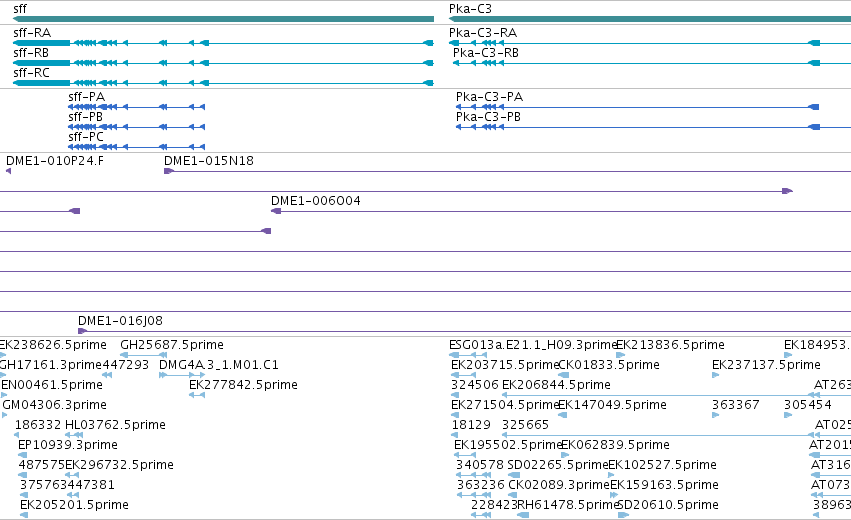Screen dimensions: 851x520
Task: Select the CK02089.3prime EST
Action: click(x=559, y=485)
